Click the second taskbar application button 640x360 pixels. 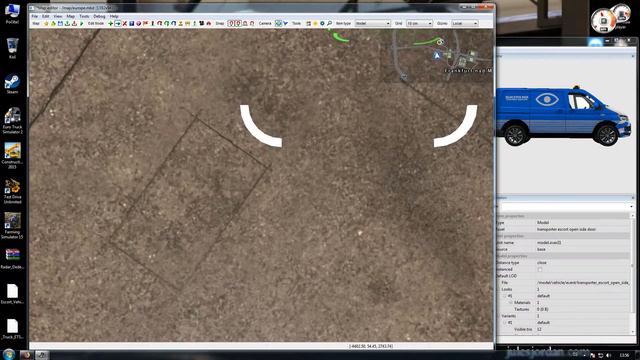tap(42, 355)
